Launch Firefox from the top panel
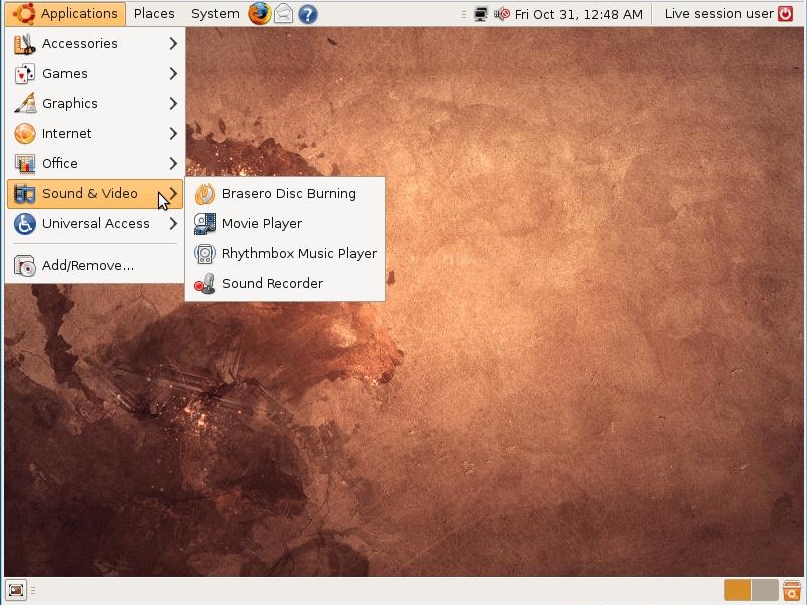Viewport: 807px width, 605px height. (x=259, y=14)
